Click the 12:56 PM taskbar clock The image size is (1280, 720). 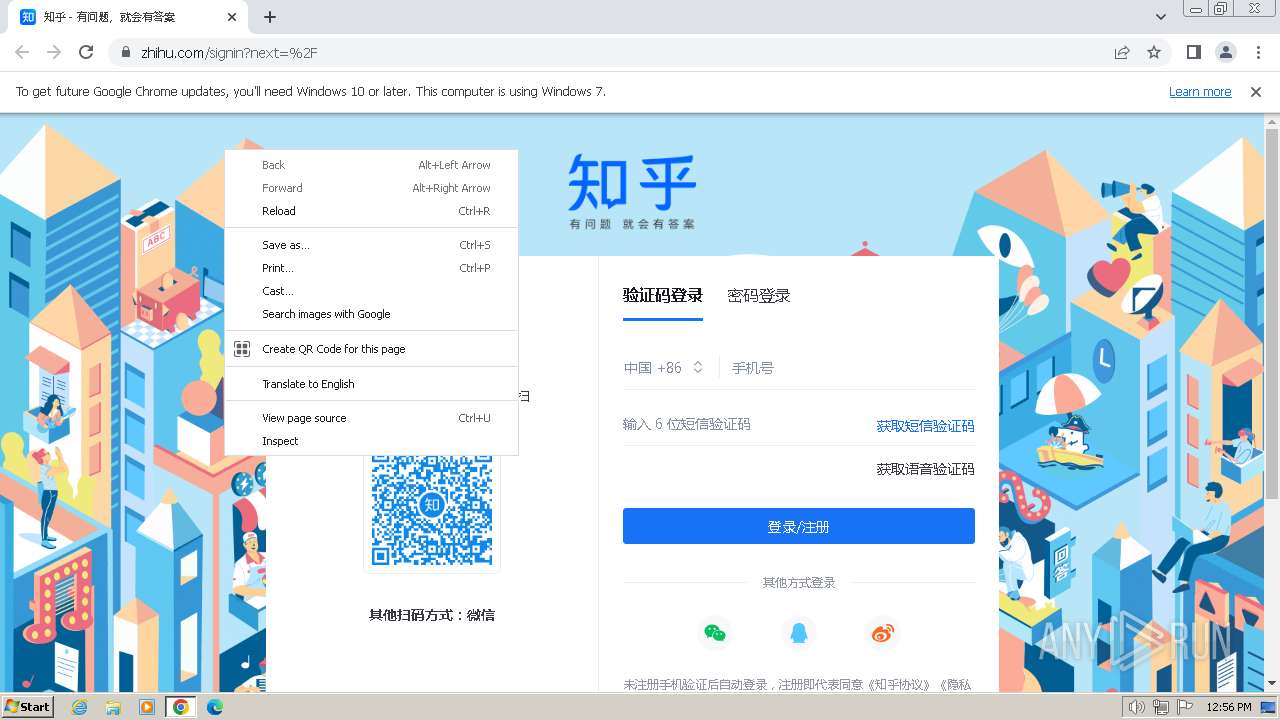[1229, 707]
